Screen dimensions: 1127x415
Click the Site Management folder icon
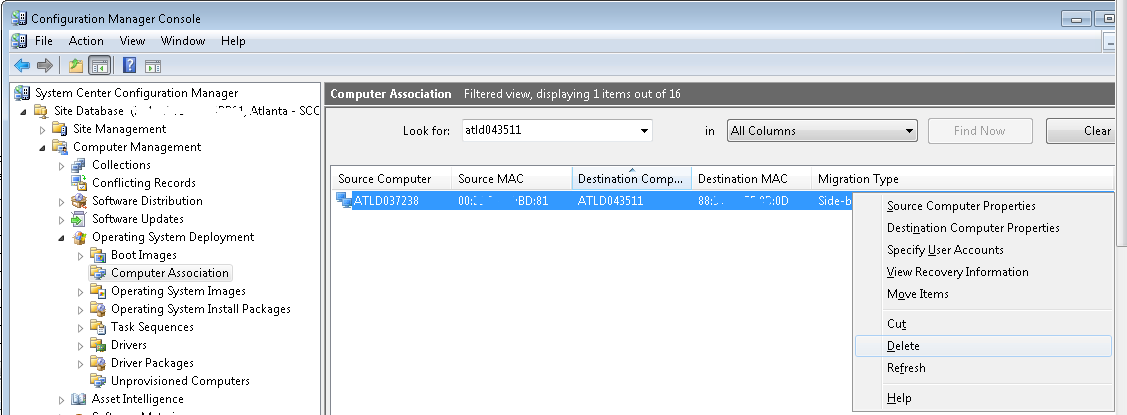pos(60,129)
